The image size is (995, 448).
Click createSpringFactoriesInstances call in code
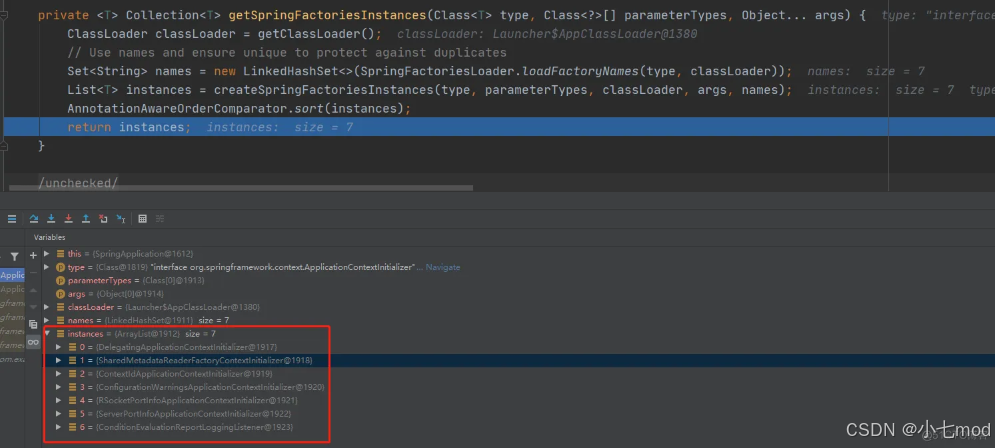324,89
